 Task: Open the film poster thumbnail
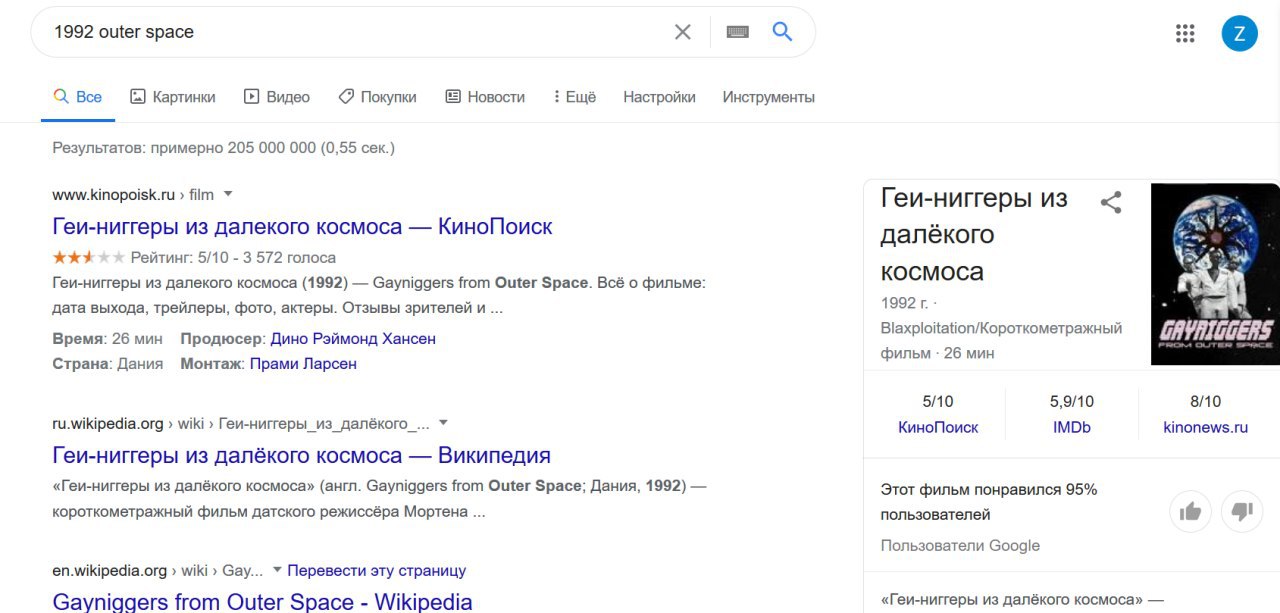[1215, 274]
